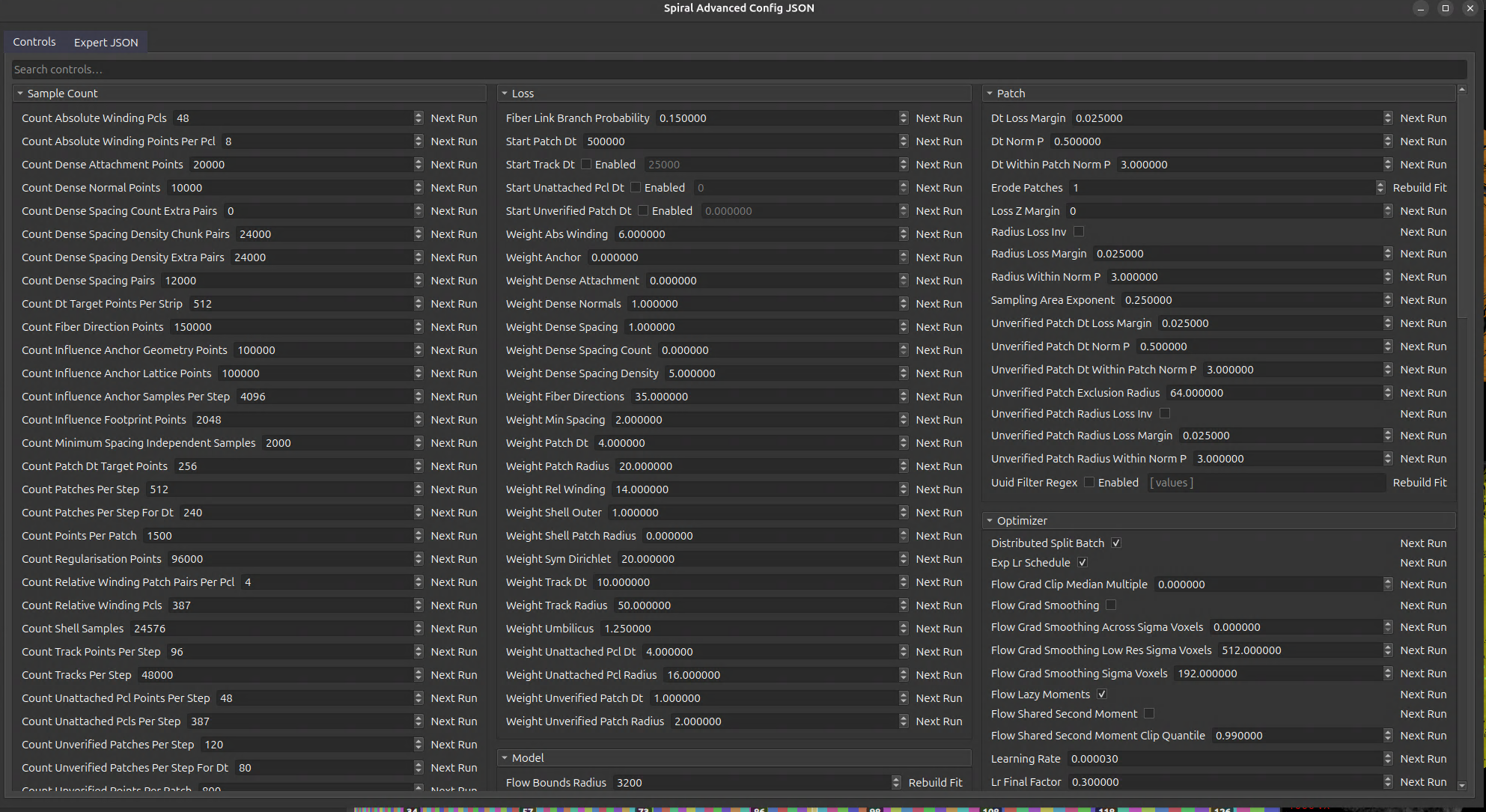Click the Dt Loss Margin stepper arrows
The height and width of the screenshot is (812, 1486).
tap(1388, 117)
